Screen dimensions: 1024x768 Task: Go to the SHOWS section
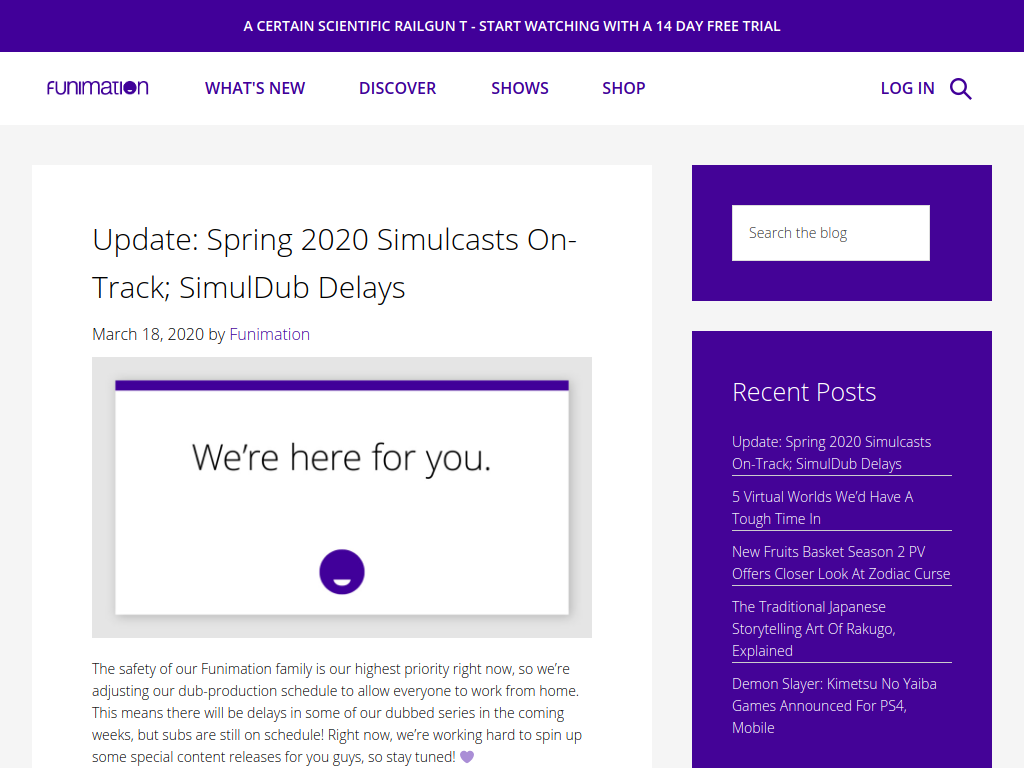[520, 88]
